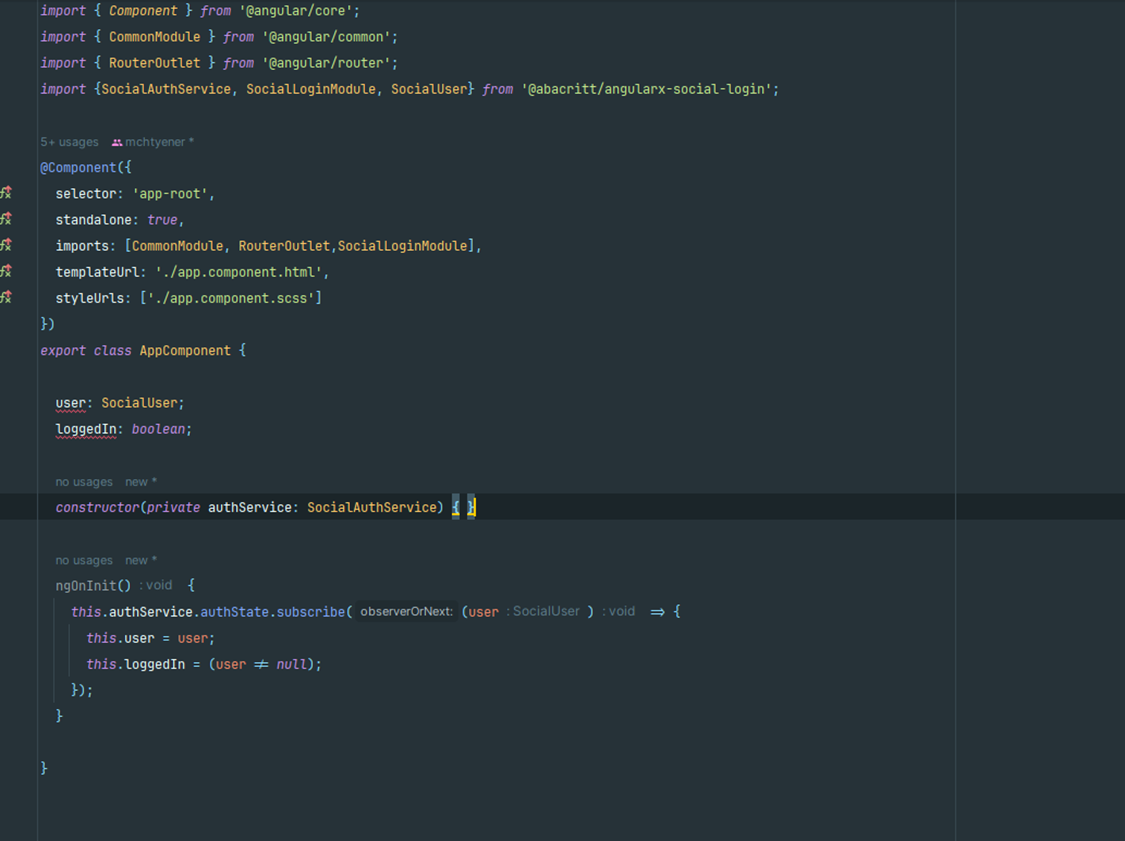This screenshot has width=1125, height=841.
Task: Click the '@angular/router' import path
Action: pyautogui.click(x=326, y=63)
